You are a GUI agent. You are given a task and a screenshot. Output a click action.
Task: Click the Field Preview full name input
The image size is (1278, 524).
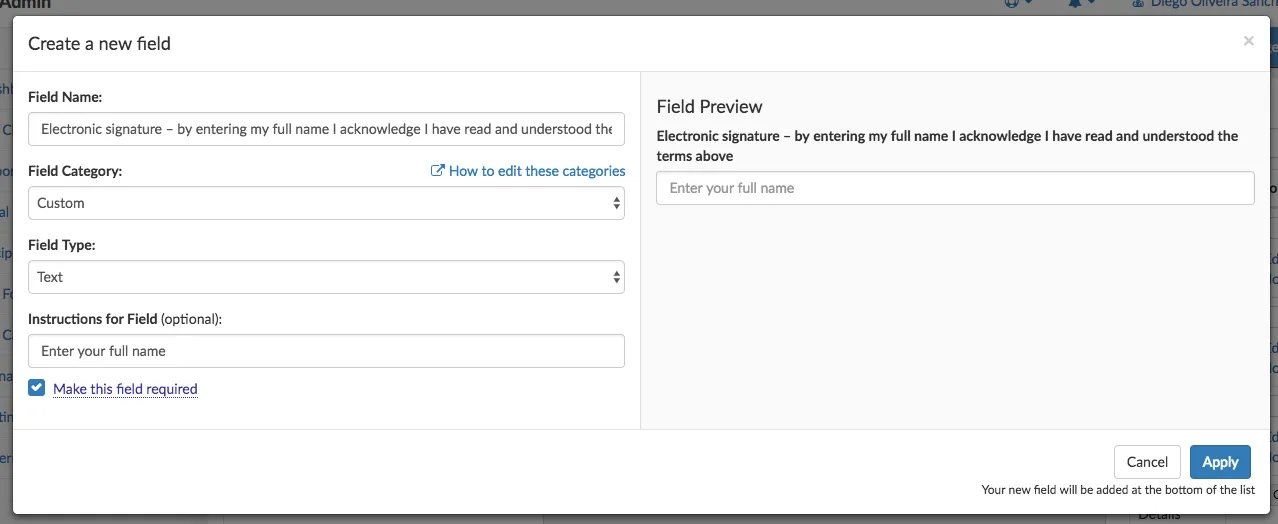pos(954,188)
